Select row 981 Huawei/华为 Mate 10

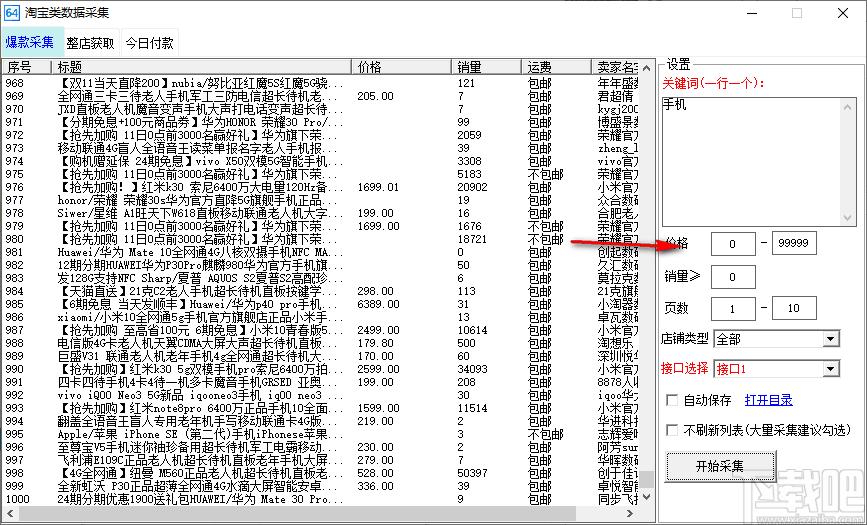tap(321, 252)
